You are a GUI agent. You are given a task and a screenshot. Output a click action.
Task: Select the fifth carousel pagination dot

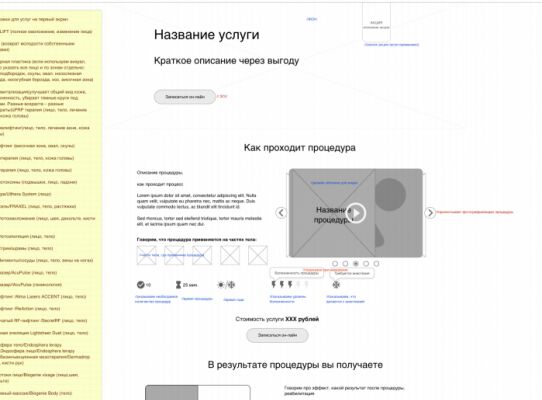pos(376,264)
